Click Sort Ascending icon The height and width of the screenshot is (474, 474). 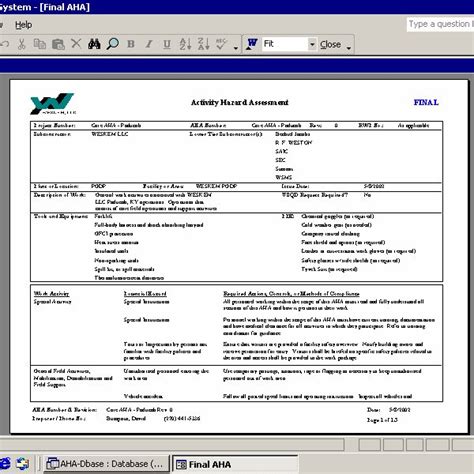[x=185, y=44]
